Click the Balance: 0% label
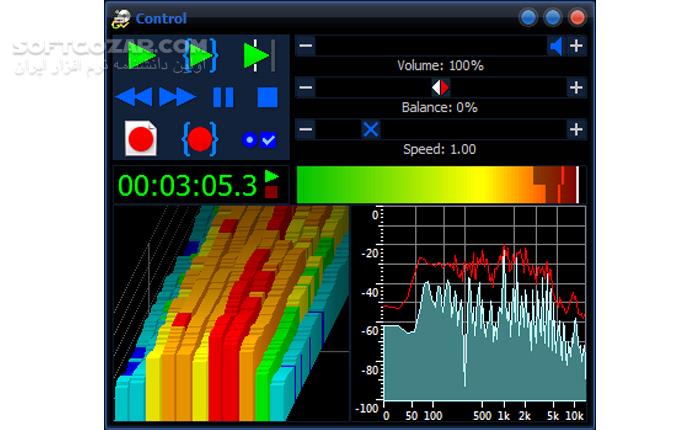 [440, 108]
